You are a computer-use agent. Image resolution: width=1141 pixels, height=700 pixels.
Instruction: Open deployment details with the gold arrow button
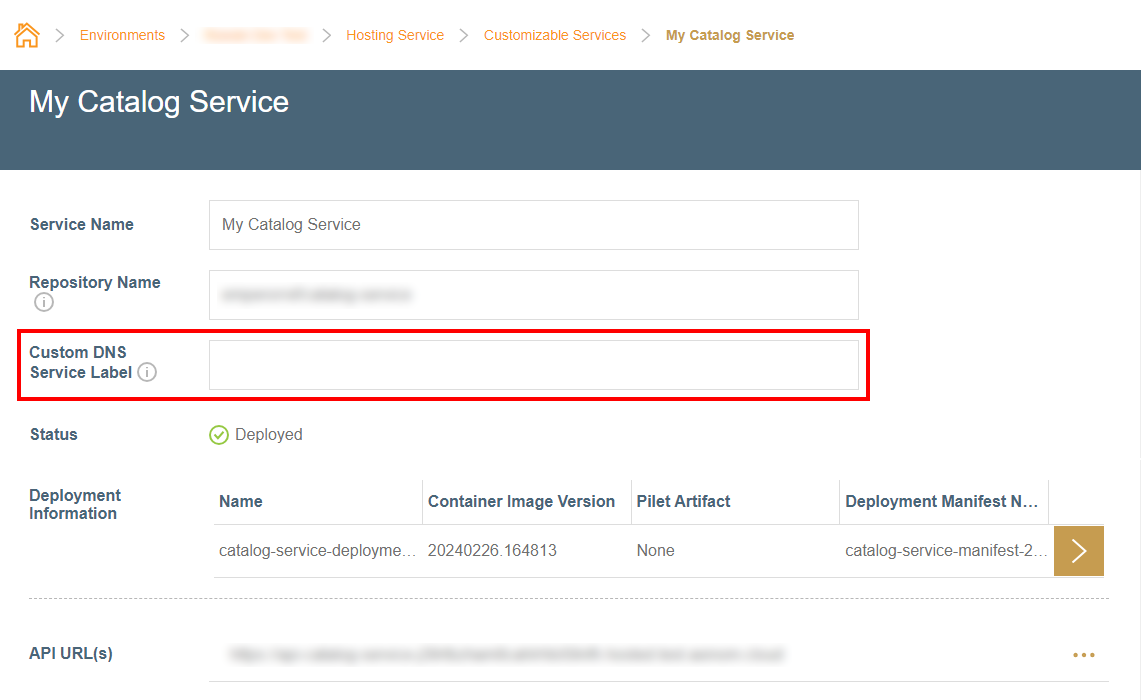[1078, 551]
